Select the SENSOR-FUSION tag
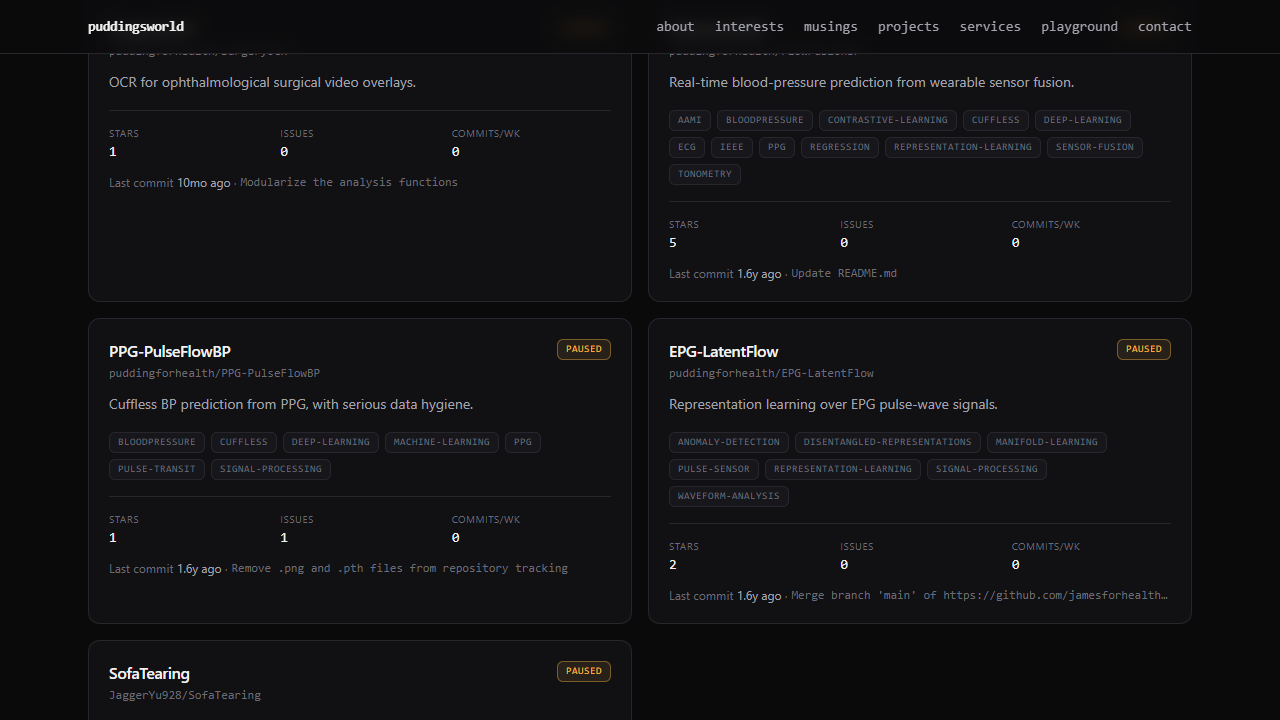The image size is (1280, 720). [1095, 147]
